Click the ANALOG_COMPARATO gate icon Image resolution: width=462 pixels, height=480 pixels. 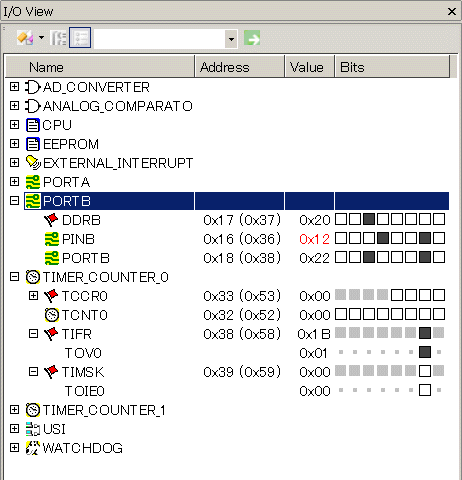(x=33, y=106)
